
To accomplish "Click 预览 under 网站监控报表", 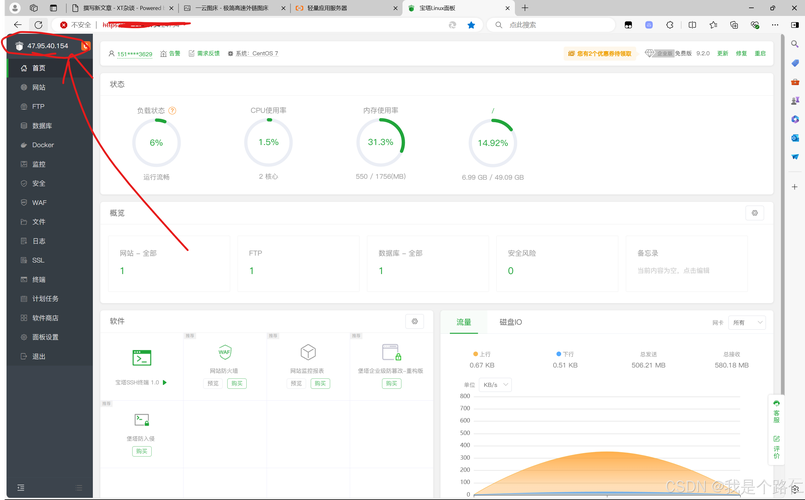I will pyautogui.click(x=296, y=383).
